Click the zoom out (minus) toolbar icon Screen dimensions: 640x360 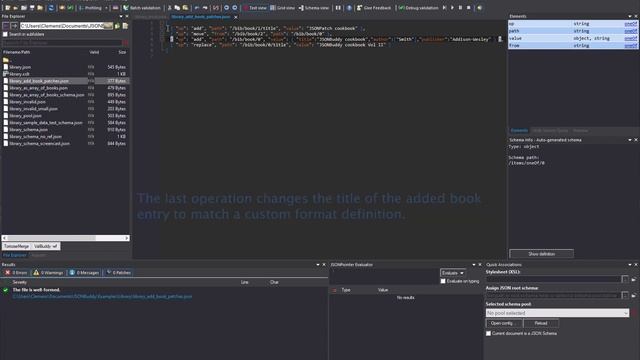click(235, 8)
